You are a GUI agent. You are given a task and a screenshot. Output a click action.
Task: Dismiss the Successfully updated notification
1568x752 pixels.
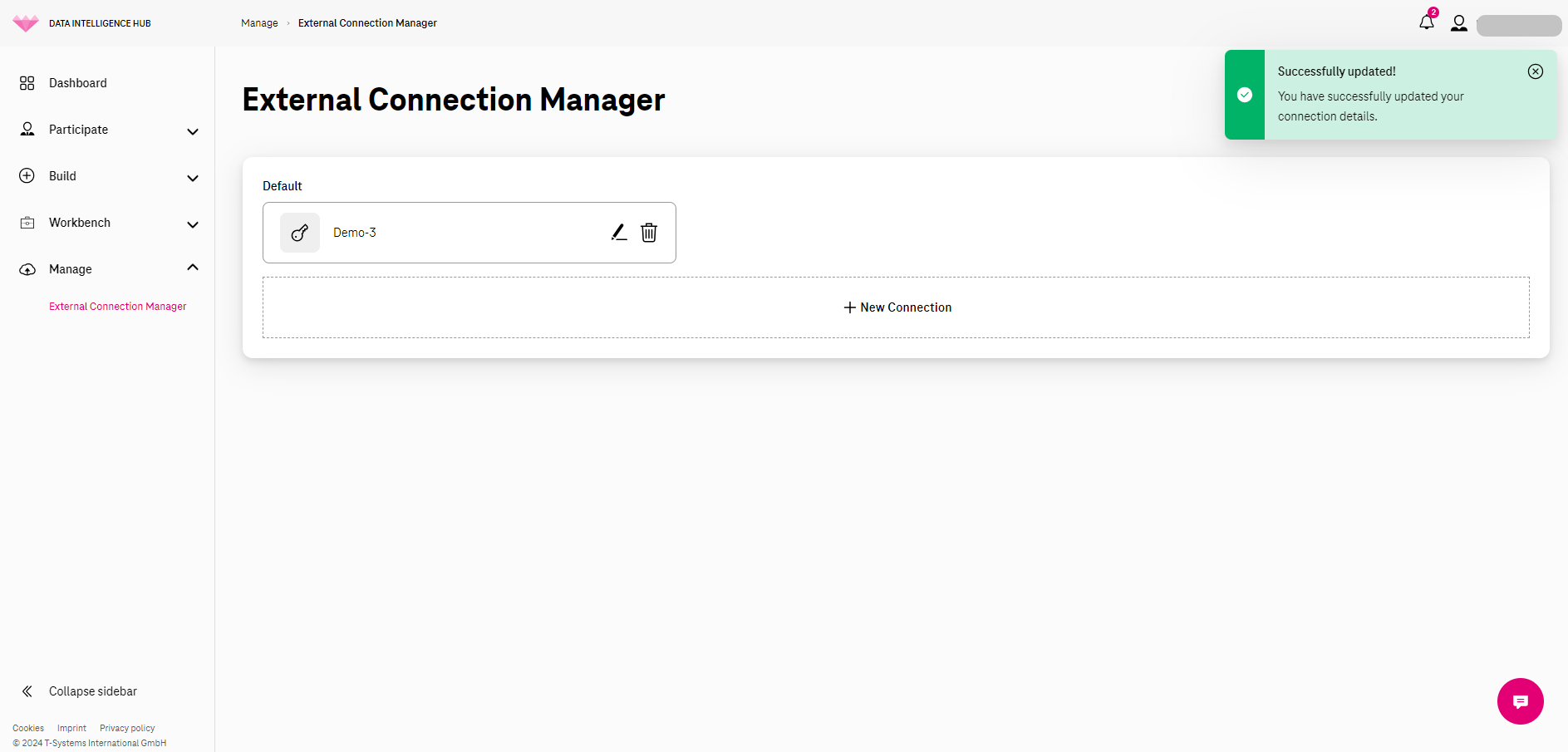1536,71
